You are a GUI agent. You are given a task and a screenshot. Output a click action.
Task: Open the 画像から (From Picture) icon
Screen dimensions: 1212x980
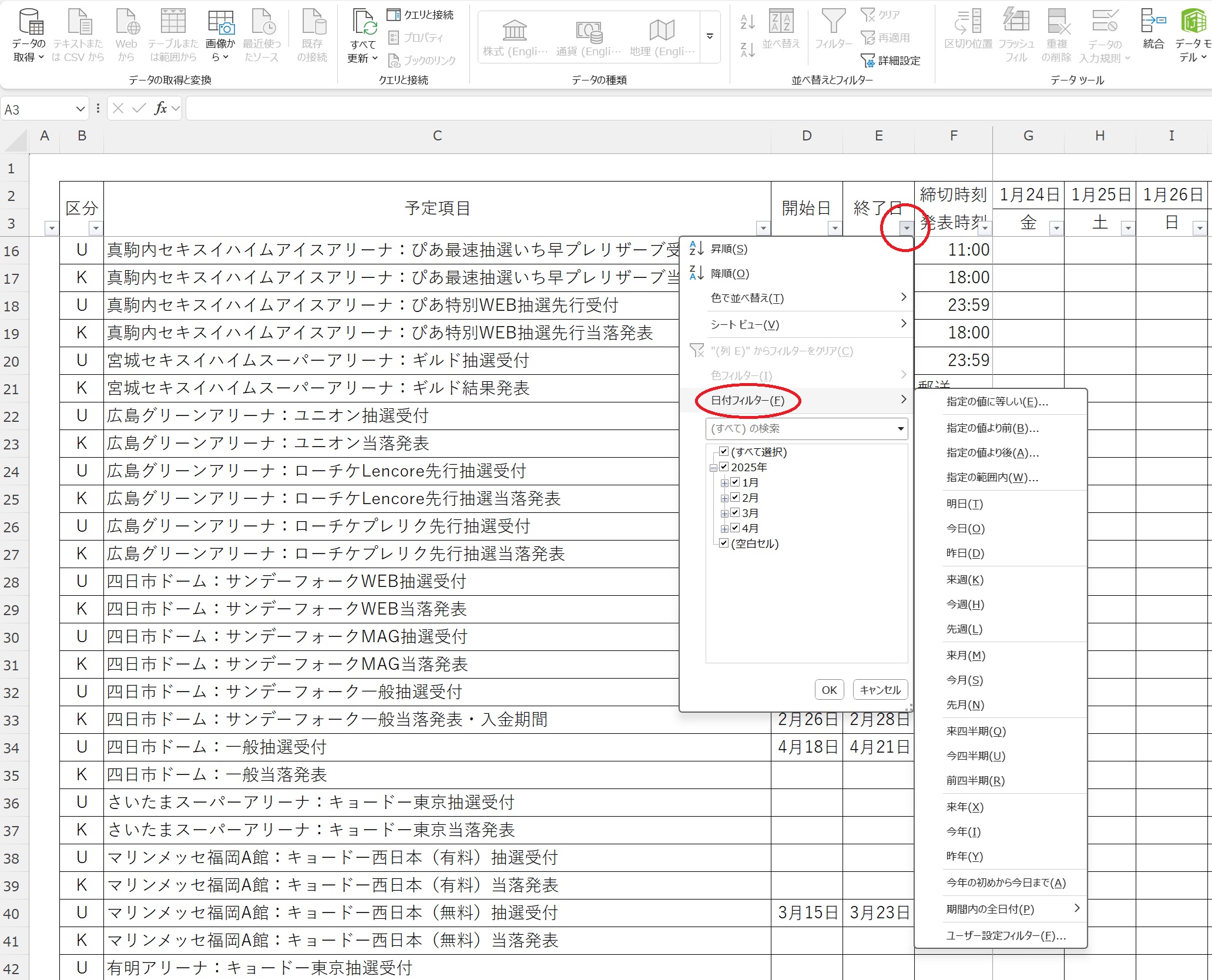coord(220,35)
